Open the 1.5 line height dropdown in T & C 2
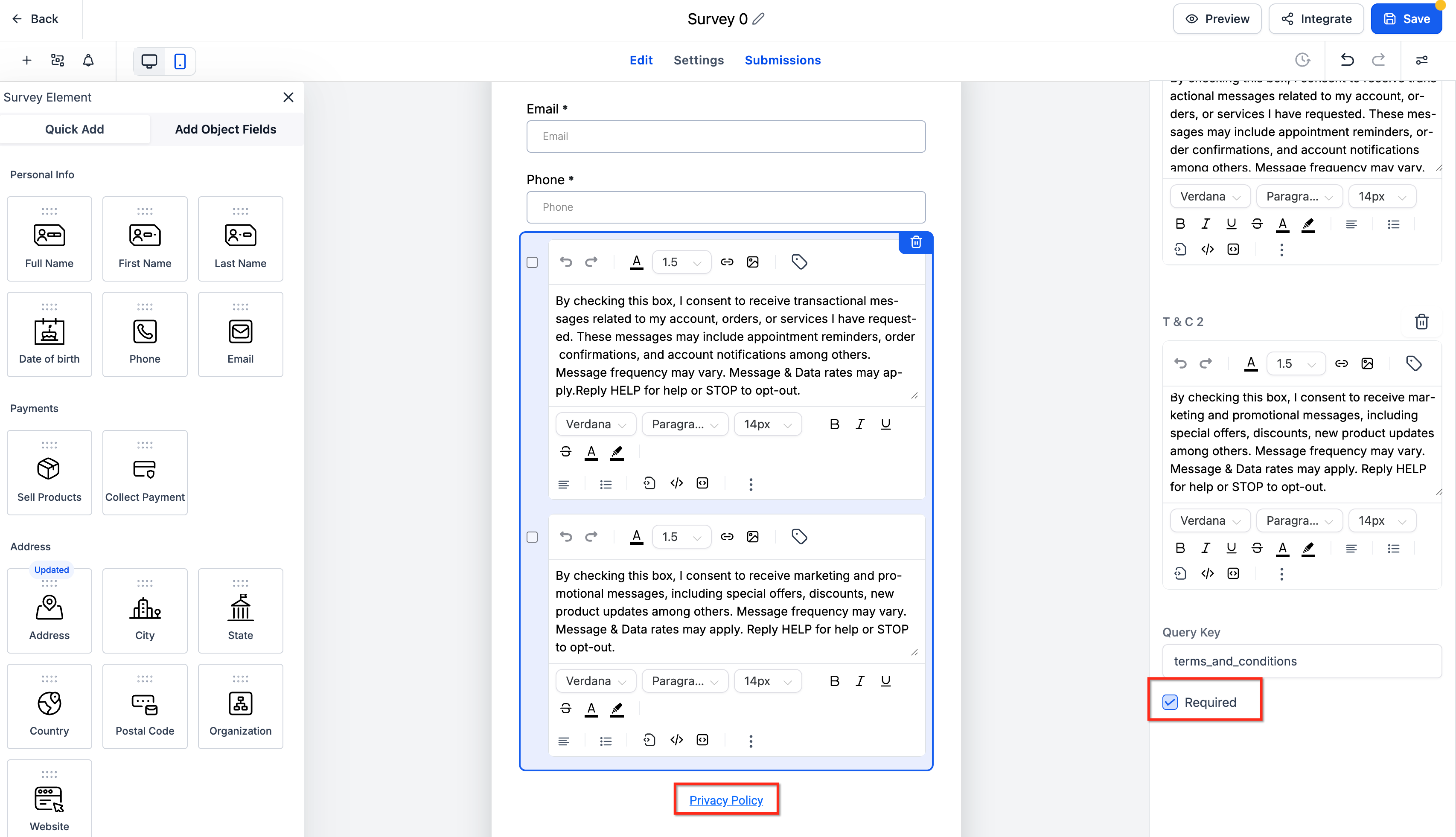The width and height of the screenshot is (1456, 837). tap(1296, 363)
